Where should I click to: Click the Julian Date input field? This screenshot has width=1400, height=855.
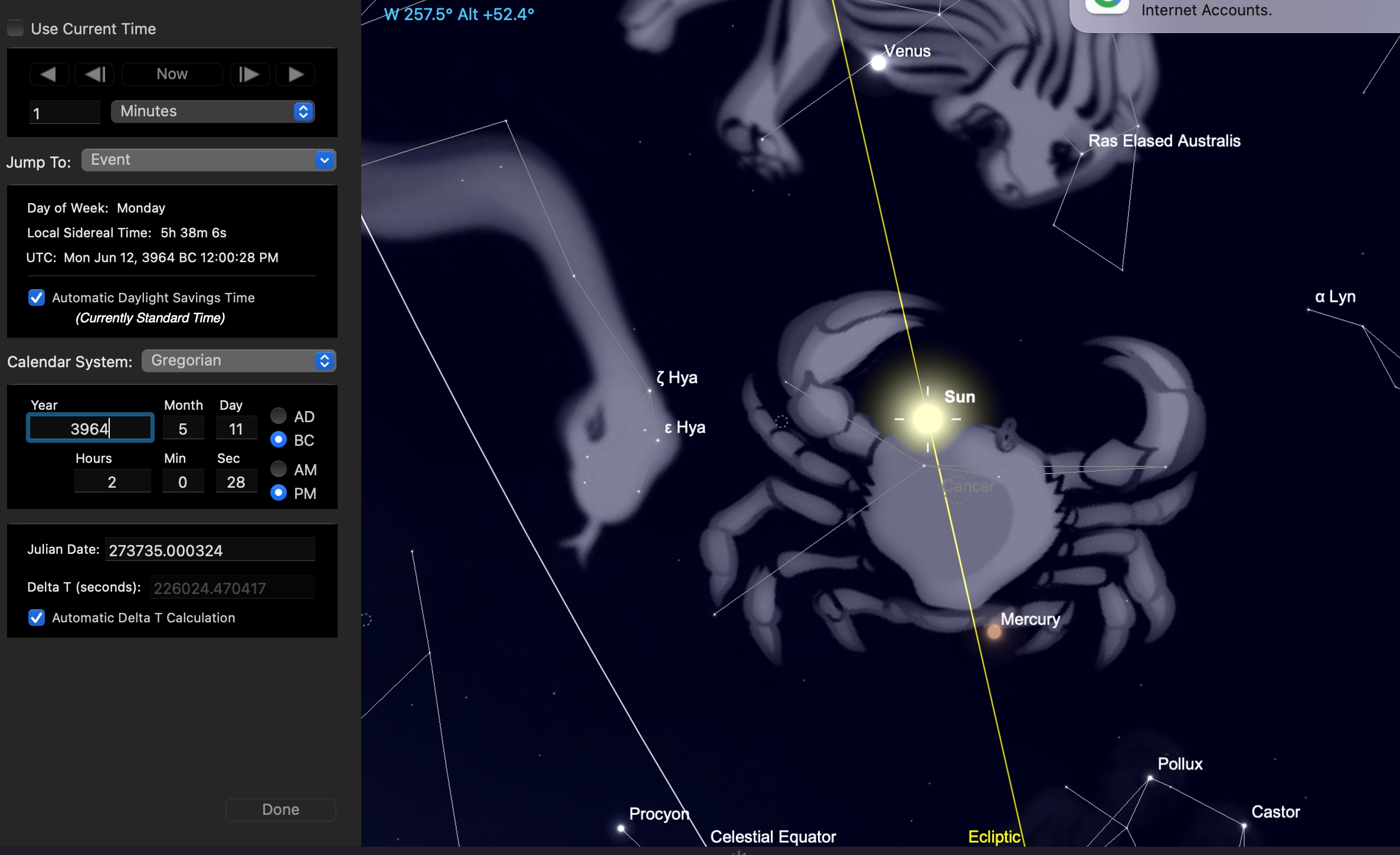pyautogui.click(x=210, y=550)
